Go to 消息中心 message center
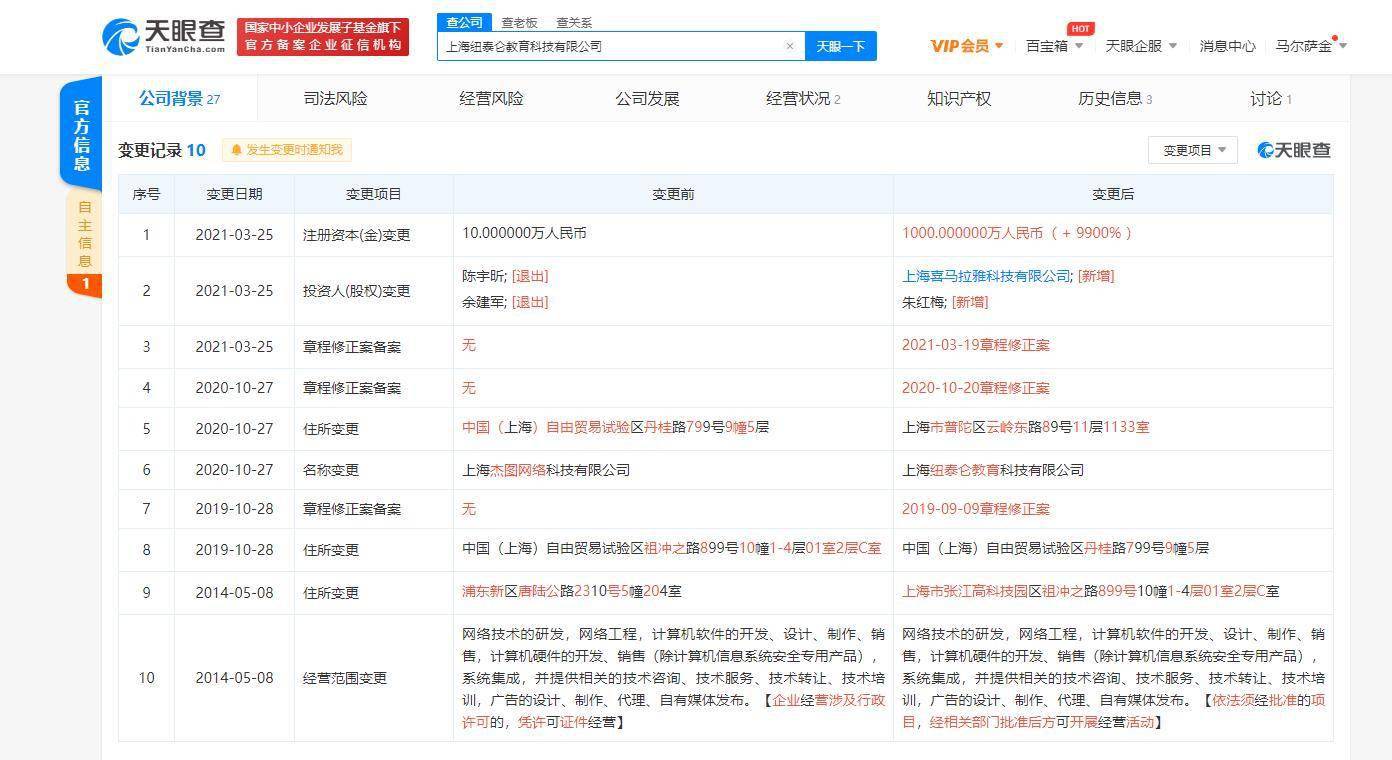Viewport: 1392px width, 760px height. coord(1227,46)
